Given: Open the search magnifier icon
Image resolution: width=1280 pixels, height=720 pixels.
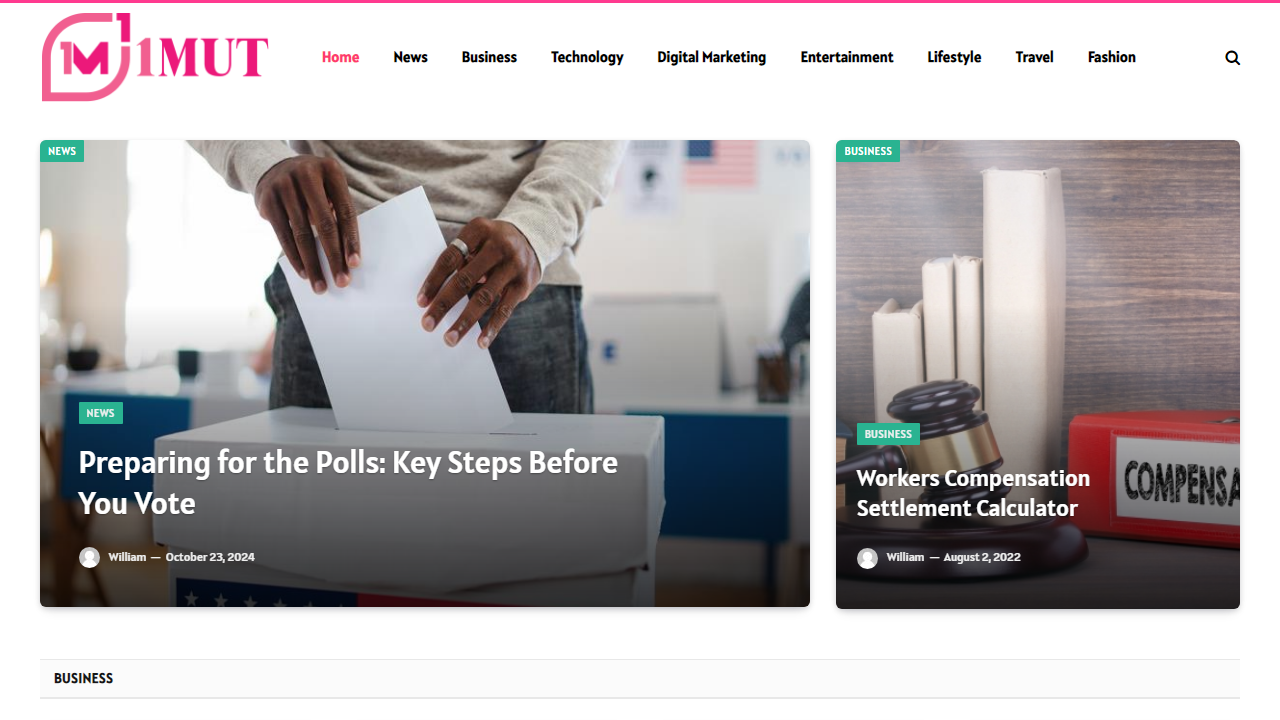Looking at the screenshot, I should pyautogui.click(x=1232, y=58).
